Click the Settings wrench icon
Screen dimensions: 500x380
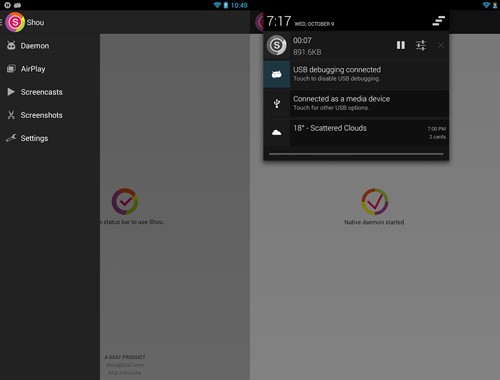tap(11, 138)
